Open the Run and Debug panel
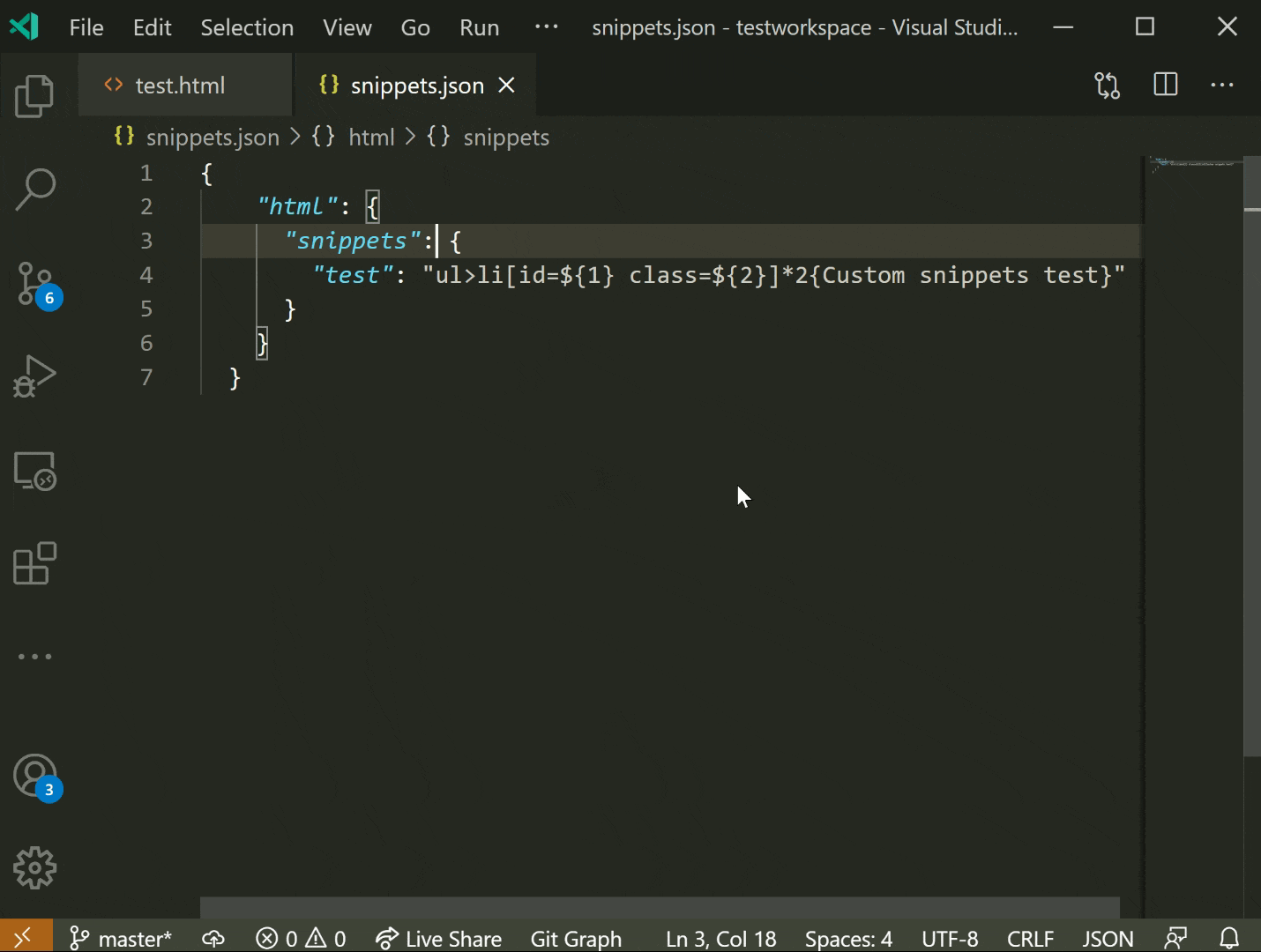 (x=34, y=376)
